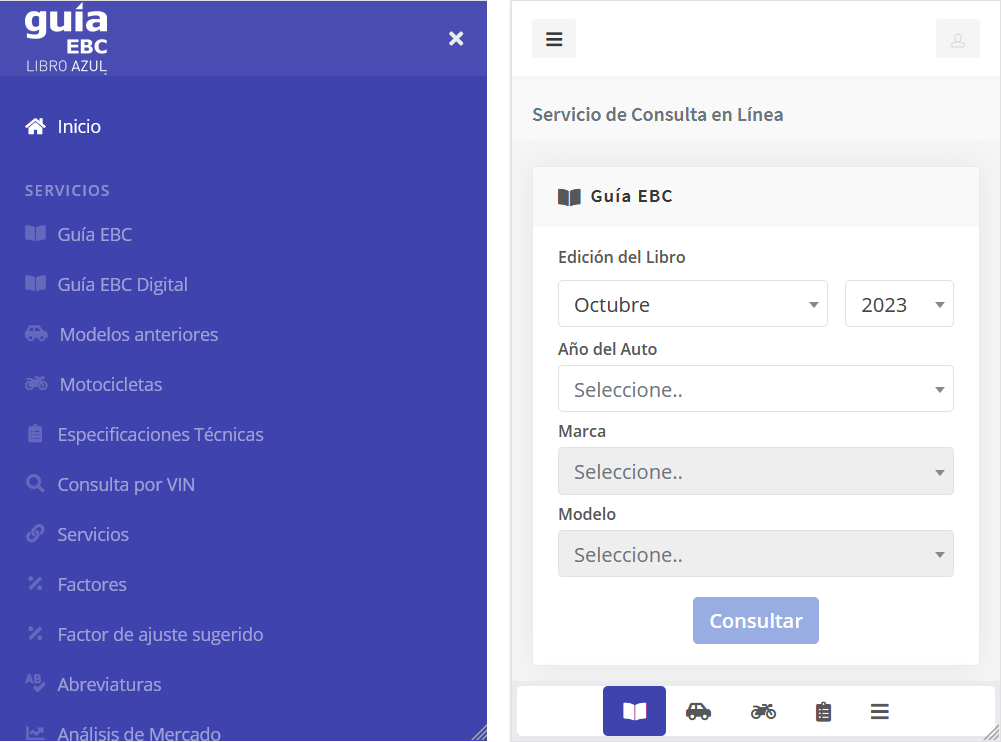Open the Edición del Libro month dropdown
This screenshot has width=1001, height=742.
(x=693, y=303)
